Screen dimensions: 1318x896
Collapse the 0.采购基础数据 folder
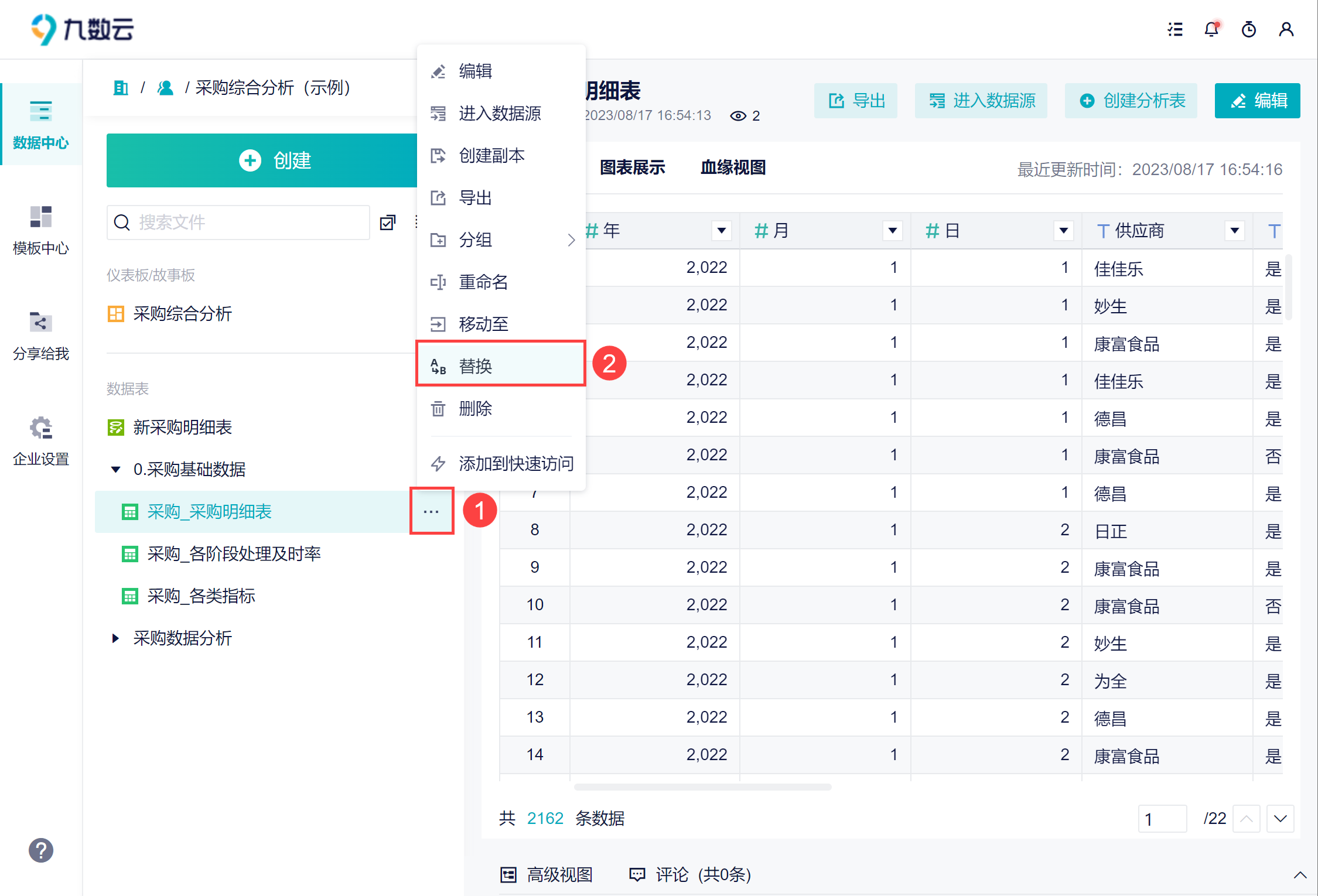[115, 469]
